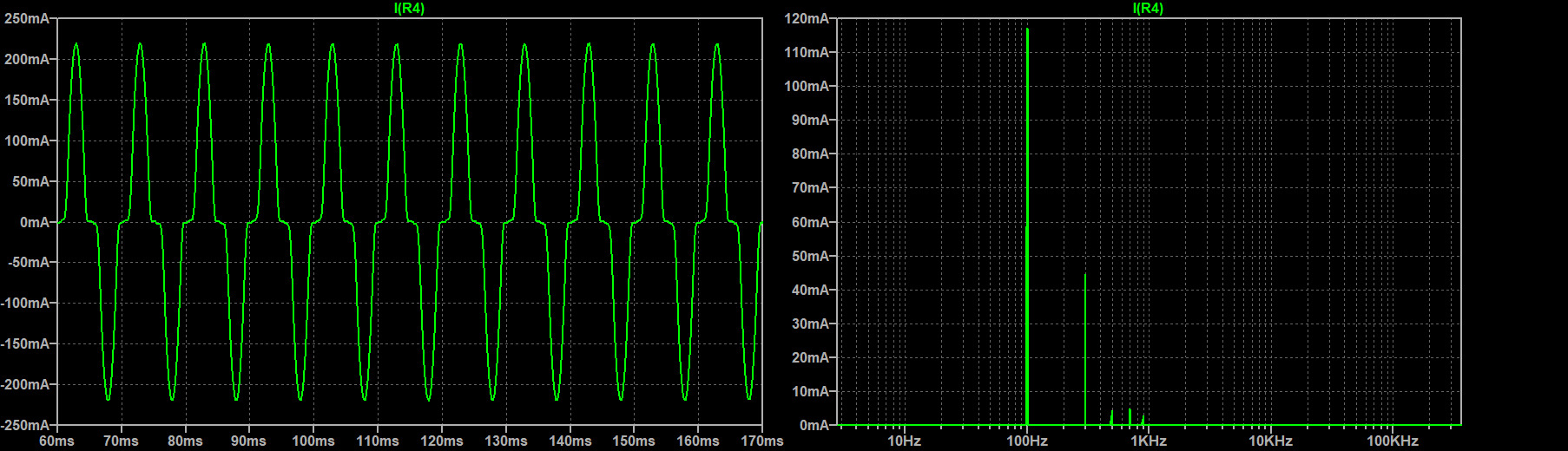Select the I(R4) trace label above the FFT spectrum
This screenshot has height=451, width=1568.
[x=1148, y=8]
